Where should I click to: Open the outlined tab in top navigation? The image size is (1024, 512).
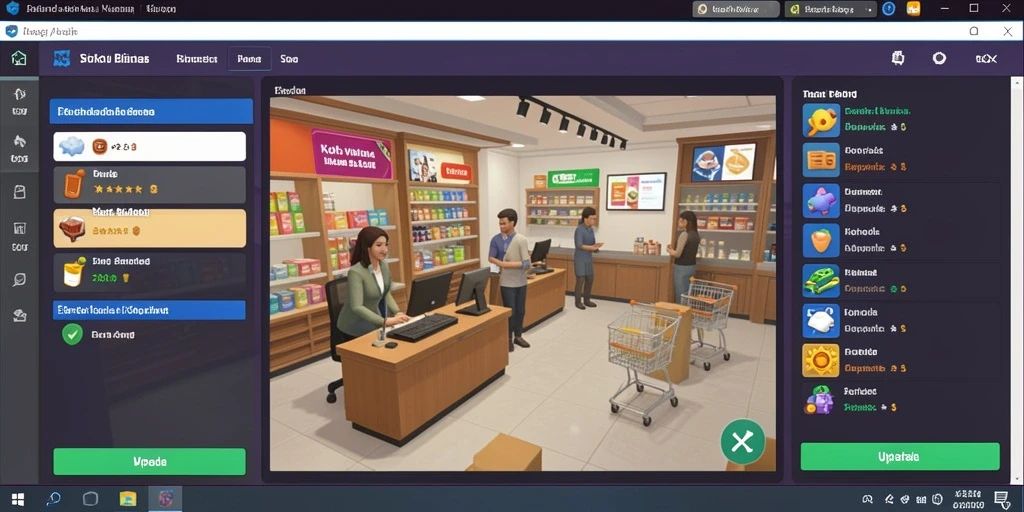pyautogui.click(x=249, y=59)
